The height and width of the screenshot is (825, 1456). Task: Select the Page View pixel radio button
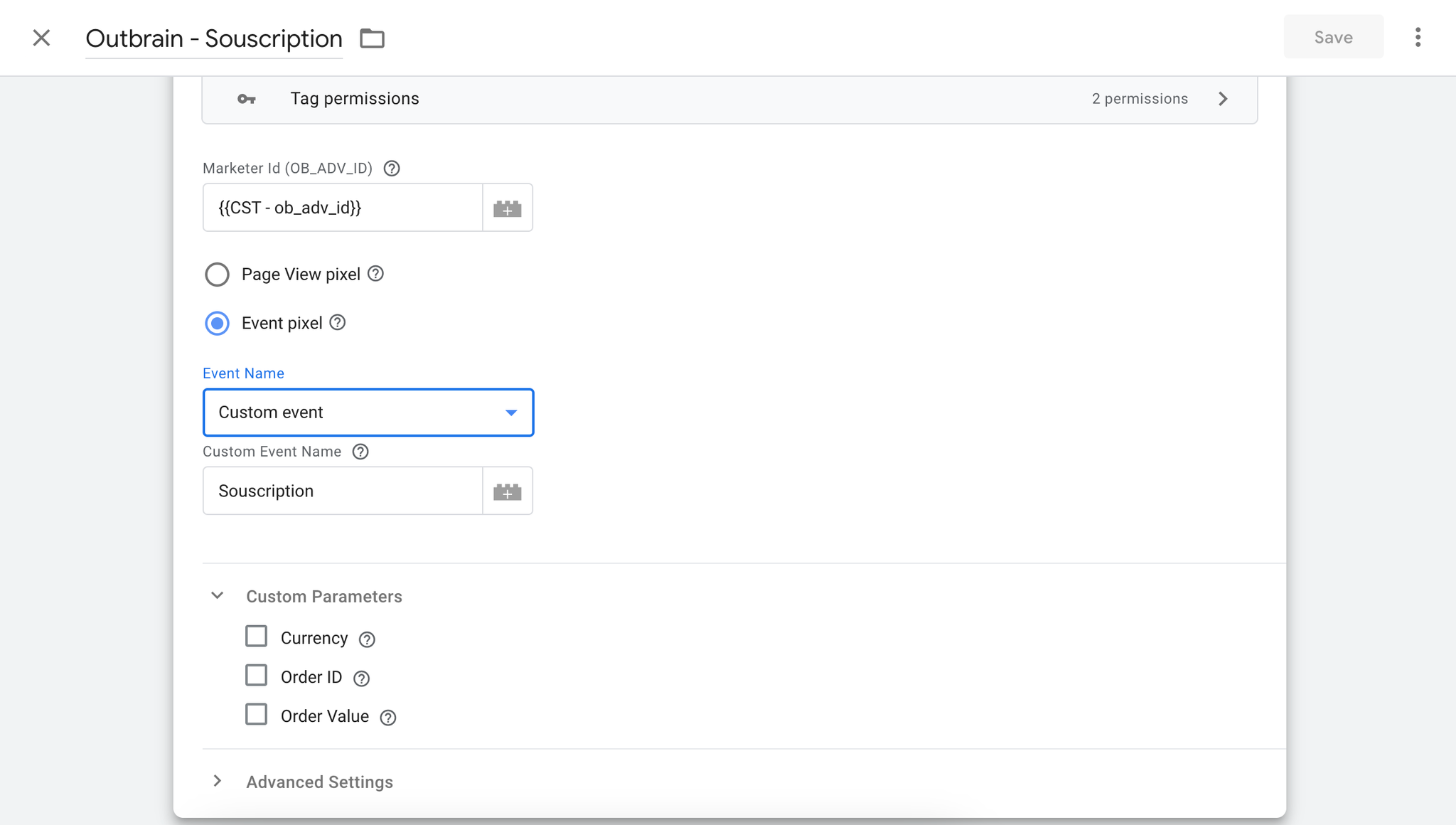click(x=218, y=274)
